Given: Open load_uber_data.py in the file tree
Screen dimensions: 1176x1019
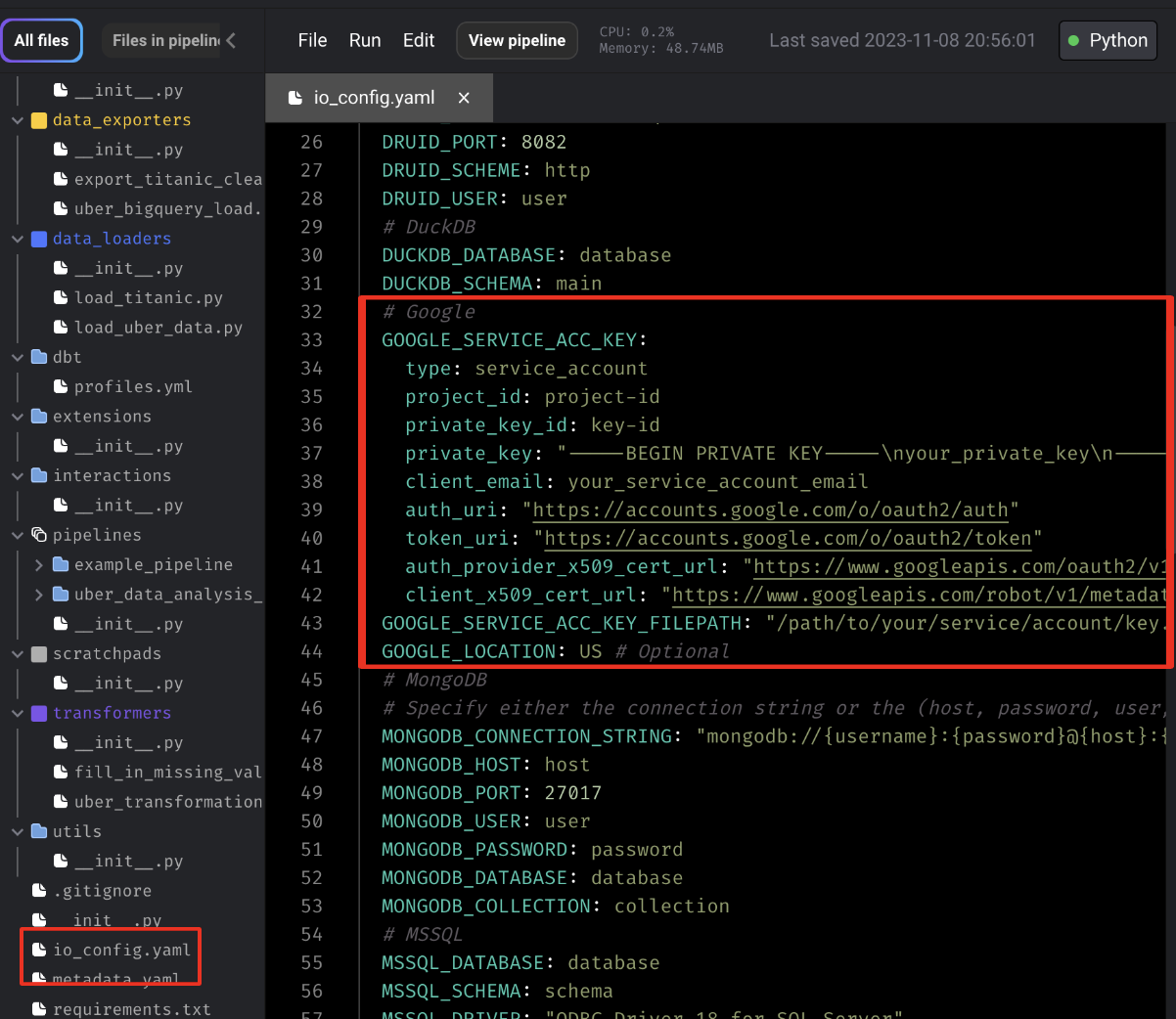Looking at the screenshot, I should click(x=158, y=328).
